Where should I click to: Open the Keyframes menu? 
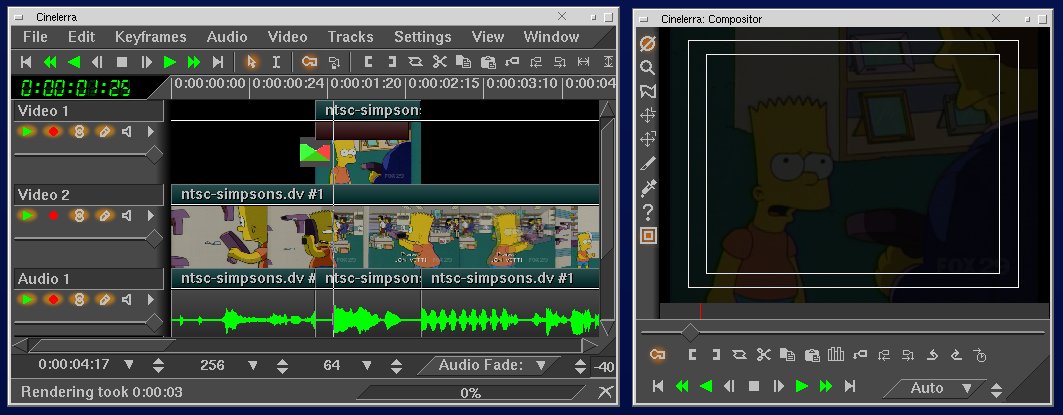click(150, 37)
